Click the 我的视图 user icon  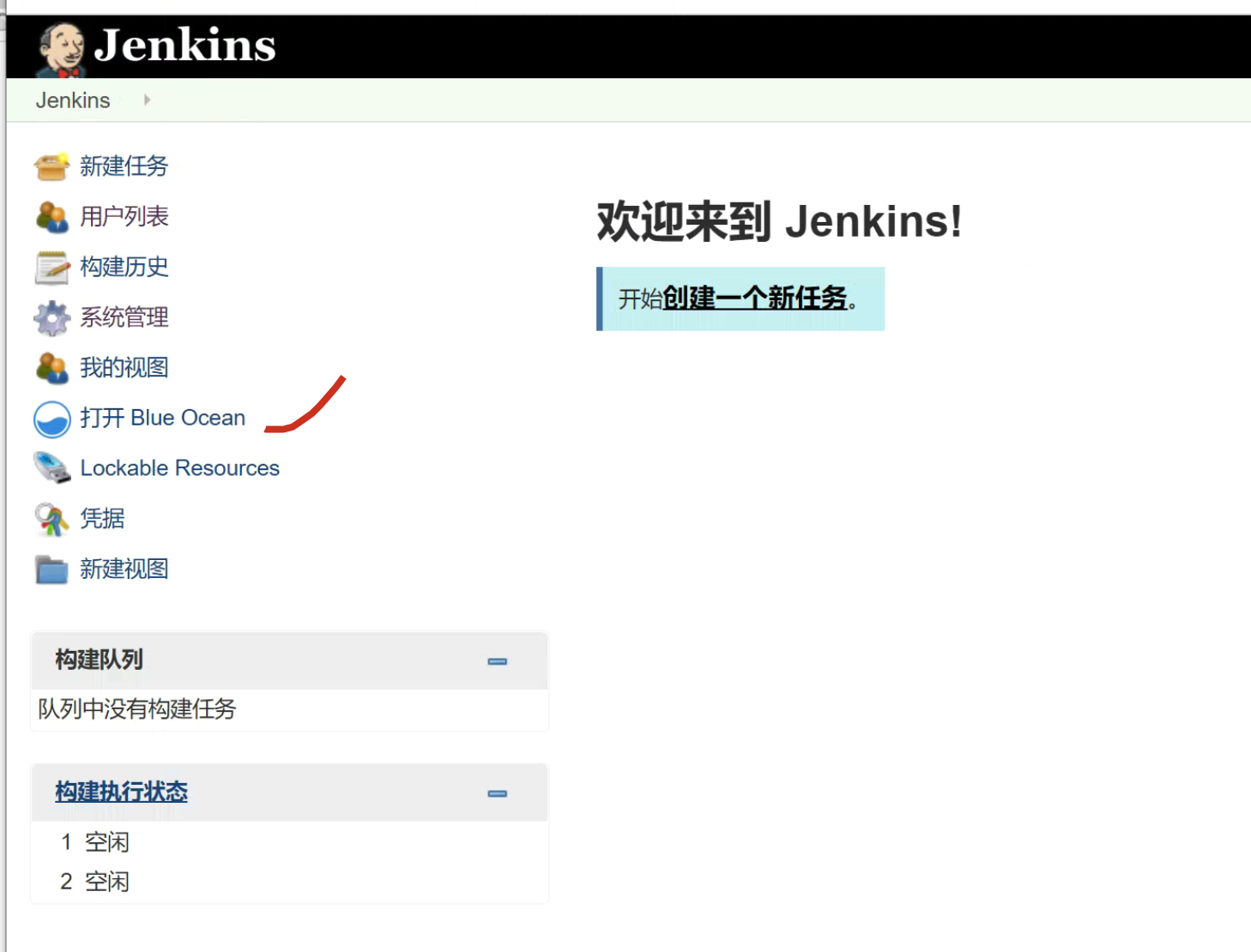click(51, 368)
